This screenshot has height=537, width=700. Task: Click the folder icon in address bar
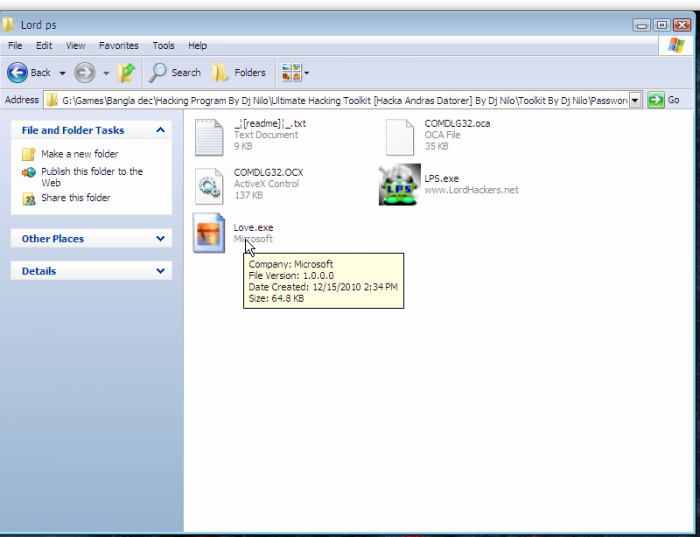(52, 100)
